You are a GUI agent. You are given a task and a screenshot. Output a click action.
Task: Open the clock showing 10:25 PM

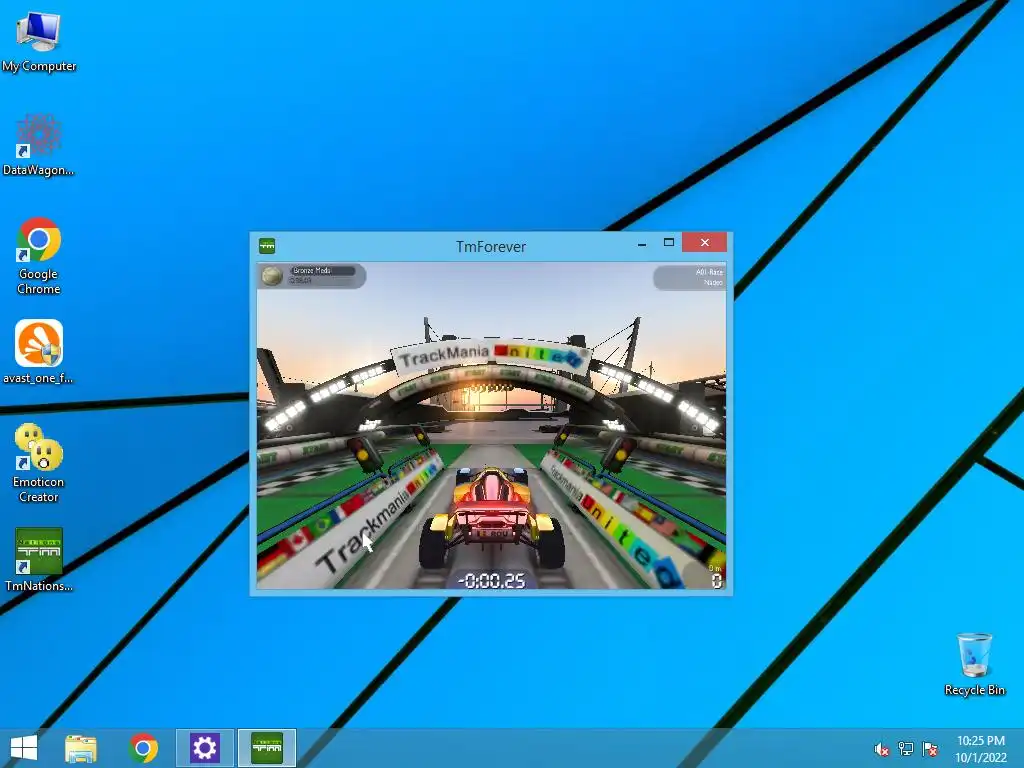981,748
